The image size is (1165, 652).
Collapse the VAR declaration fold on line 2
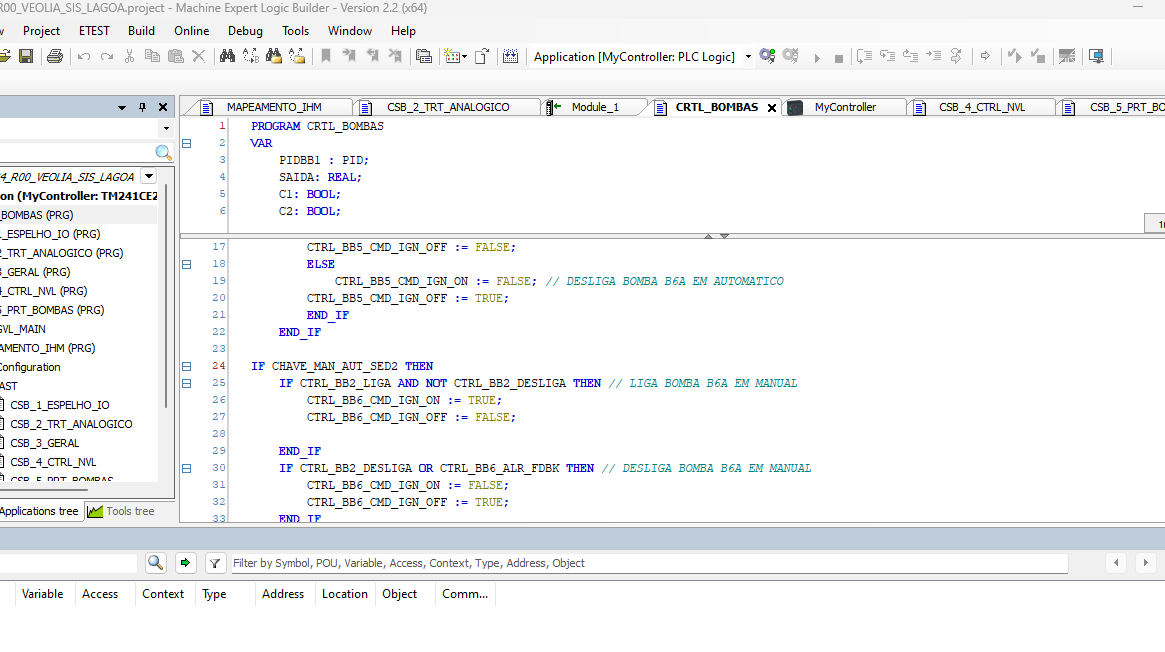(187, 143)
